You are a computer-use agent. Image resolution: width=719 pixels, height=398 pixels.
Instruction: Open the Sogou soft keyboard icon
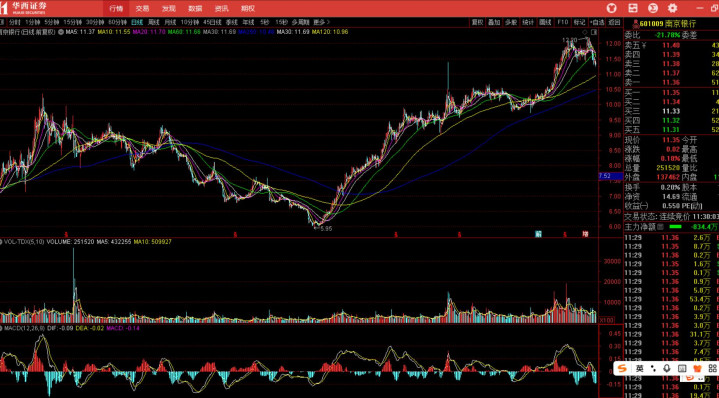(x=682, y=368)
